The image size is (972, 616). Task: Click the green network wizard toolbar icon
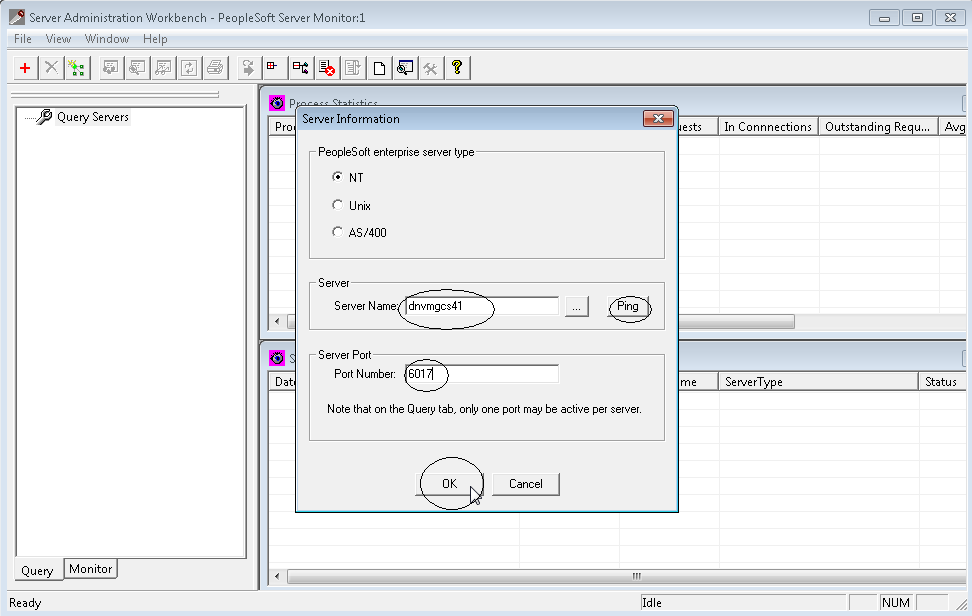[77, 68]
